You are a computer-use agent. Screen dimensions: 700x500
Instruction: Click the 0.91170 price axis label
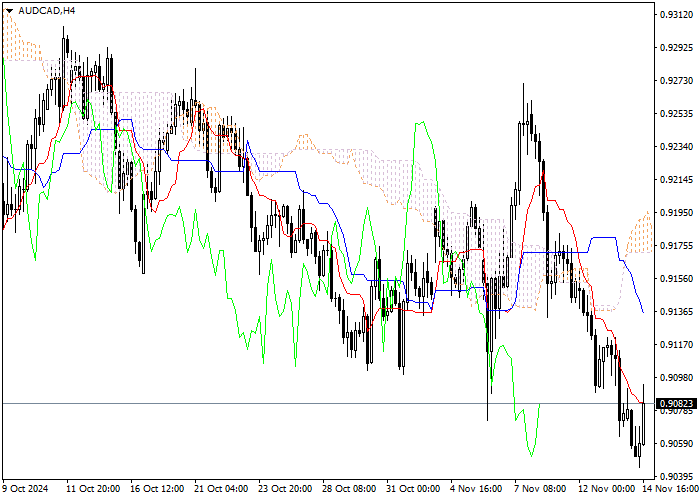point(677,345)
